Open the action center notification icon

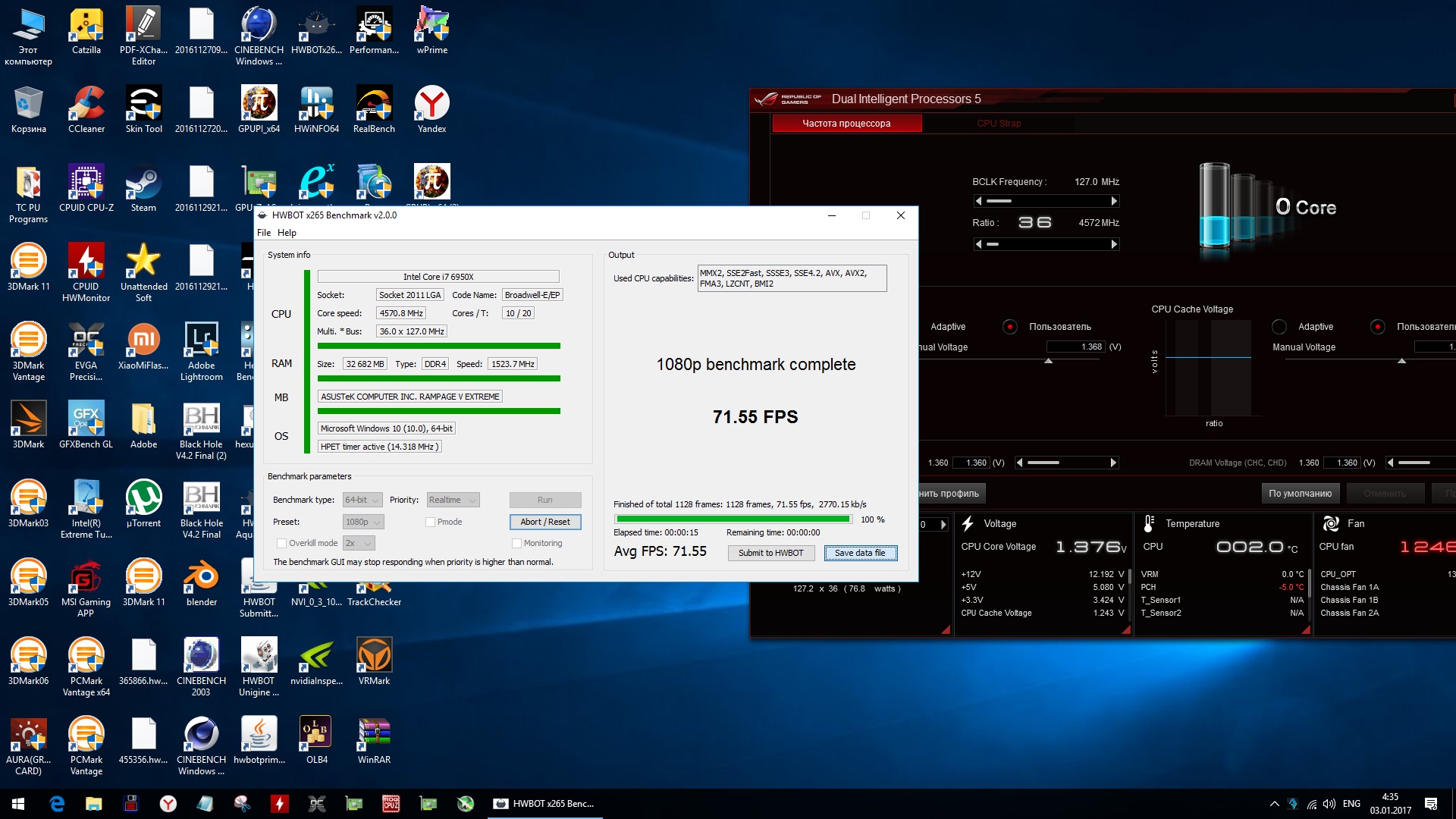tap(1431, 804)
